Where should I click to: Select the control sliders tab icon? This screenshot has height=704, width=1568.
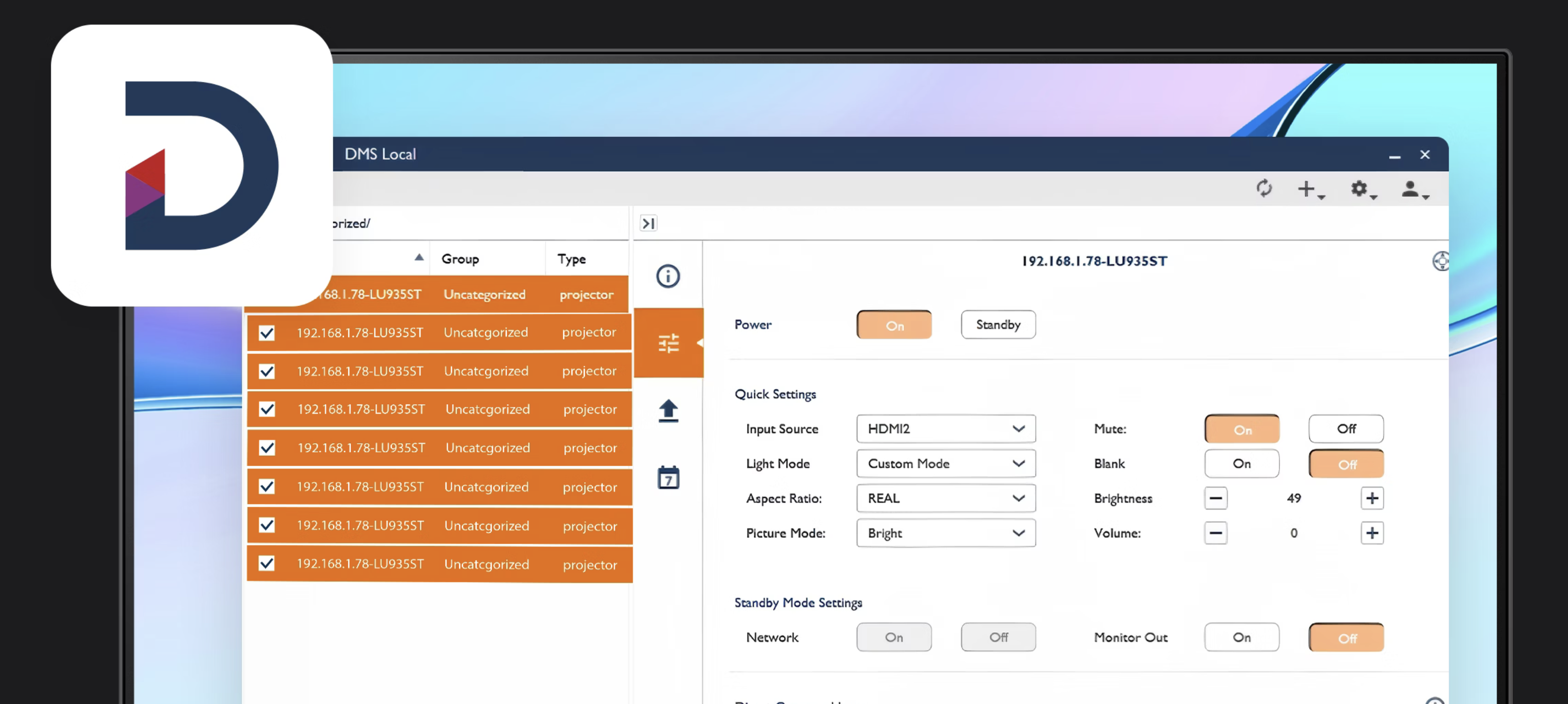(668, 343)
